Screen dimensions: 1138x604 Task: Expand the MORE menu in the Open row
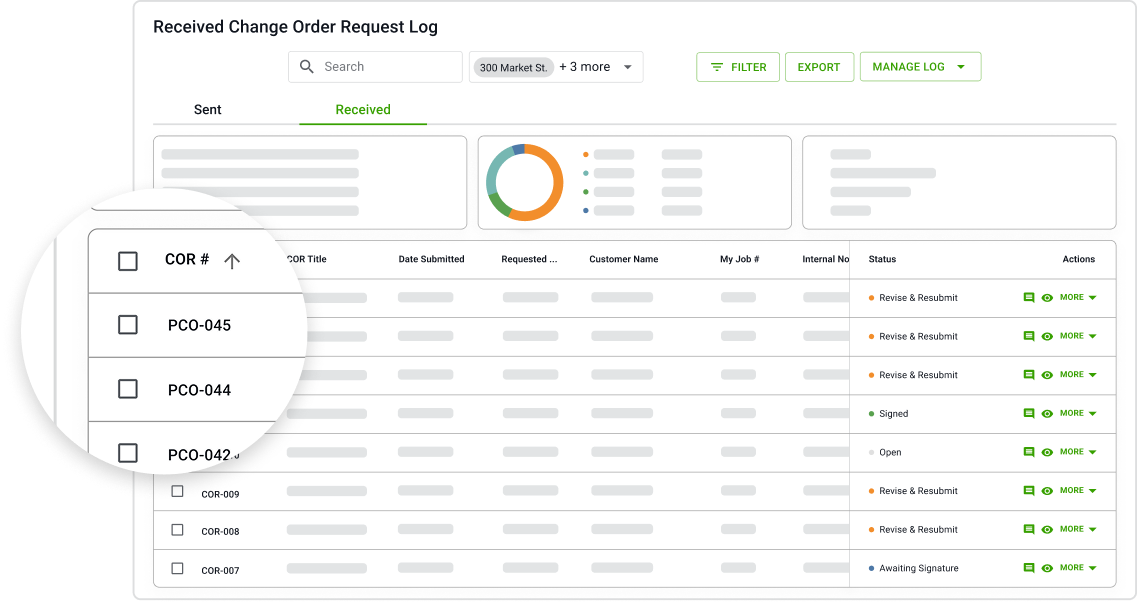(x=1078, y=452)
